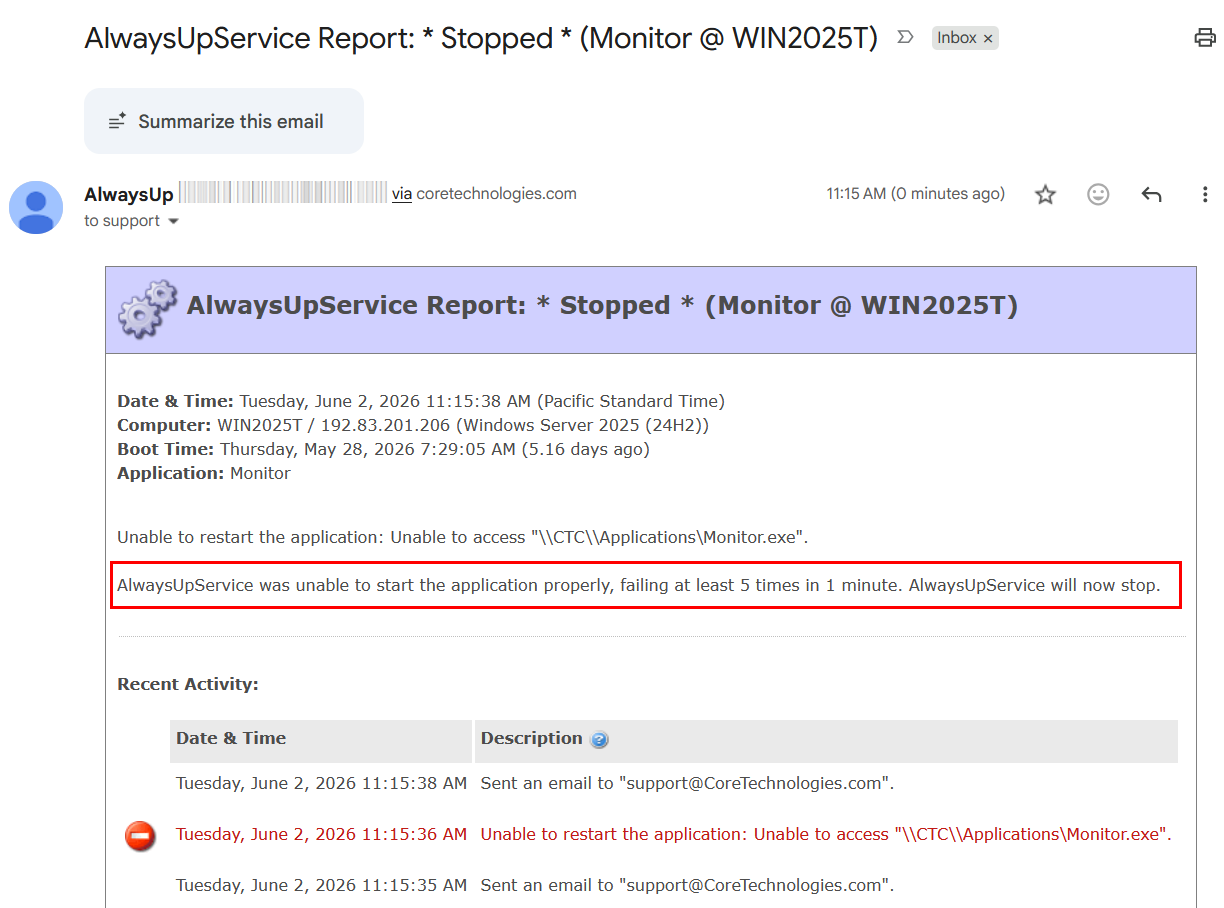This screenshot has width=1224, height=908.
Task: Summarize this email button
Action: [x=224, y=121]
